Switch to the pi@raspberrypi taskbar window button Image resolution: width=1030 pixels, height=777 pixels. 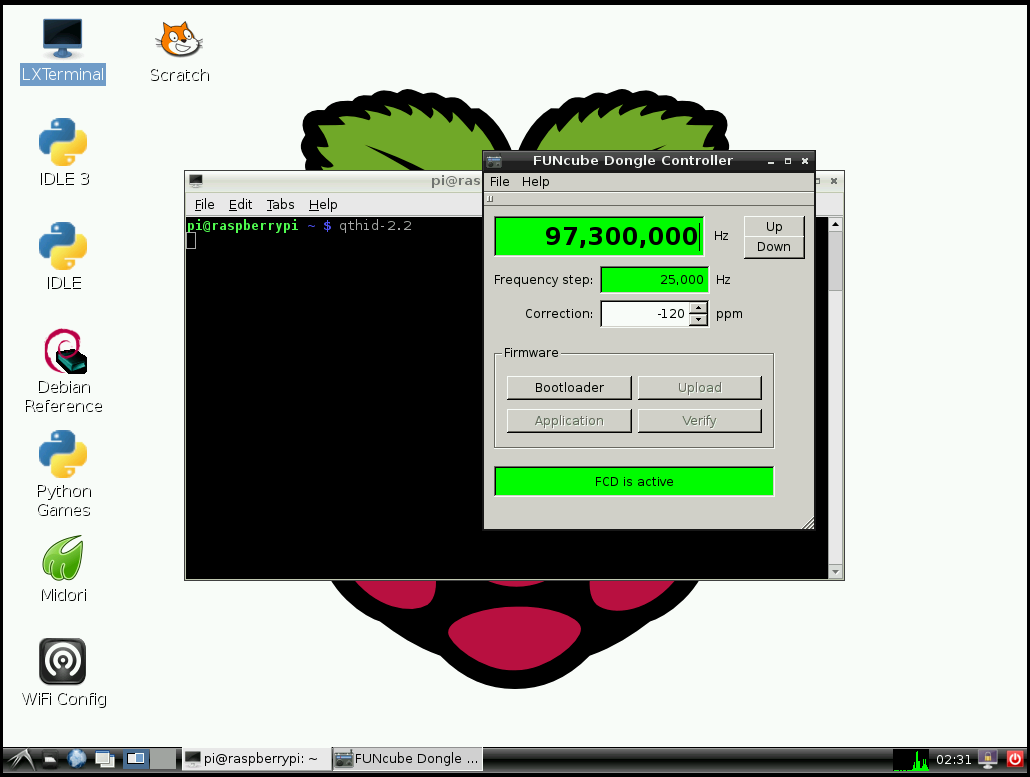255,759
